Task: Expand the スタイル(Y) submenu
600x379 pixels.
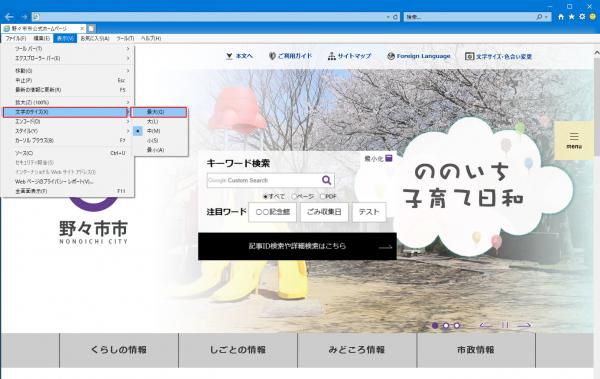Action: click(x=68, y=131)
